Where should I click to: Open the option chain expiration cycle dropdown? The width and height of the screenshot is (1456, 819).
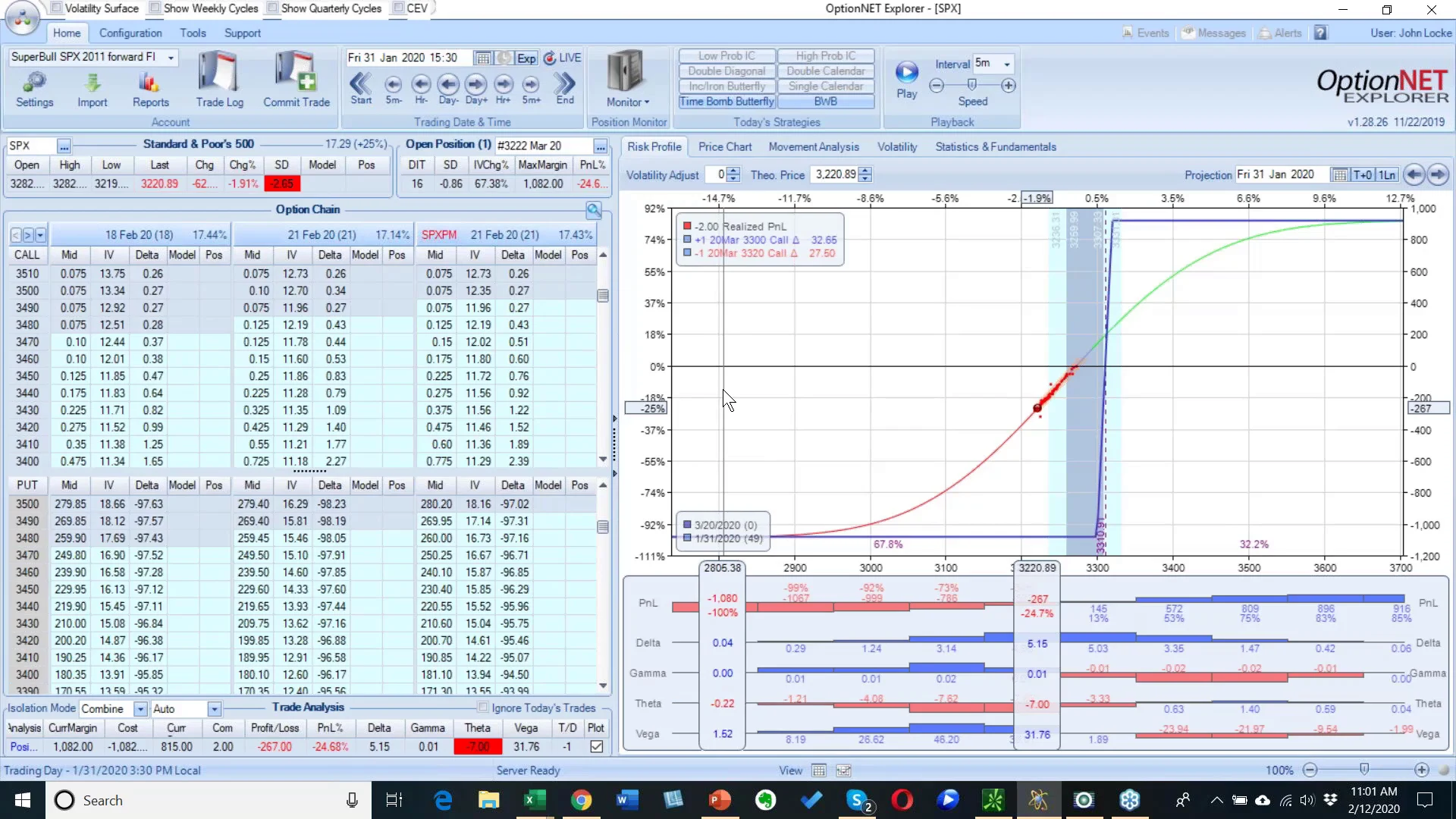point(41,235)
